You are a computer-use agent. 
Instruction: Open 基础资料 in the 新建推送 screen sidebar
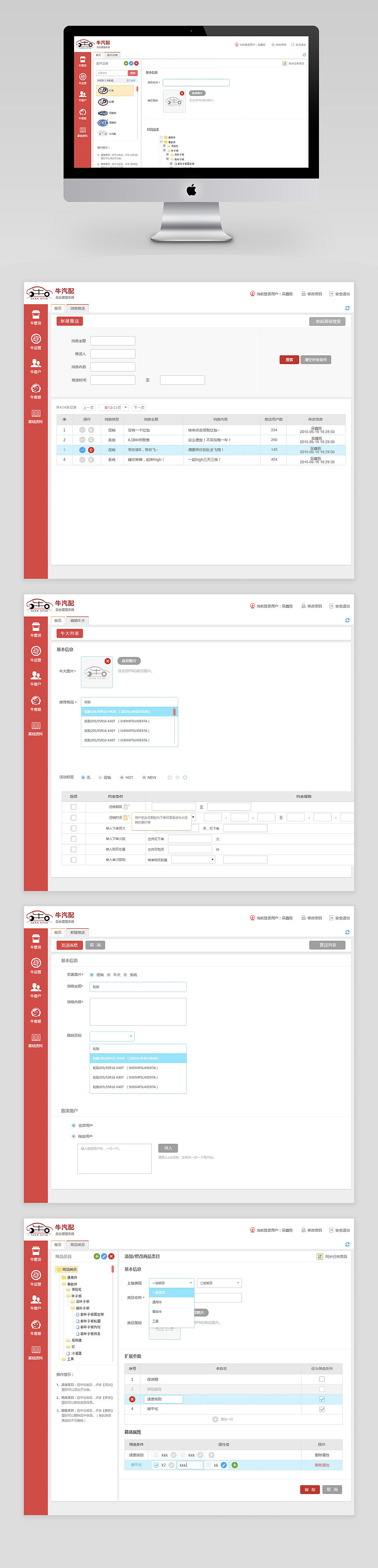(x=36, y=1040)
